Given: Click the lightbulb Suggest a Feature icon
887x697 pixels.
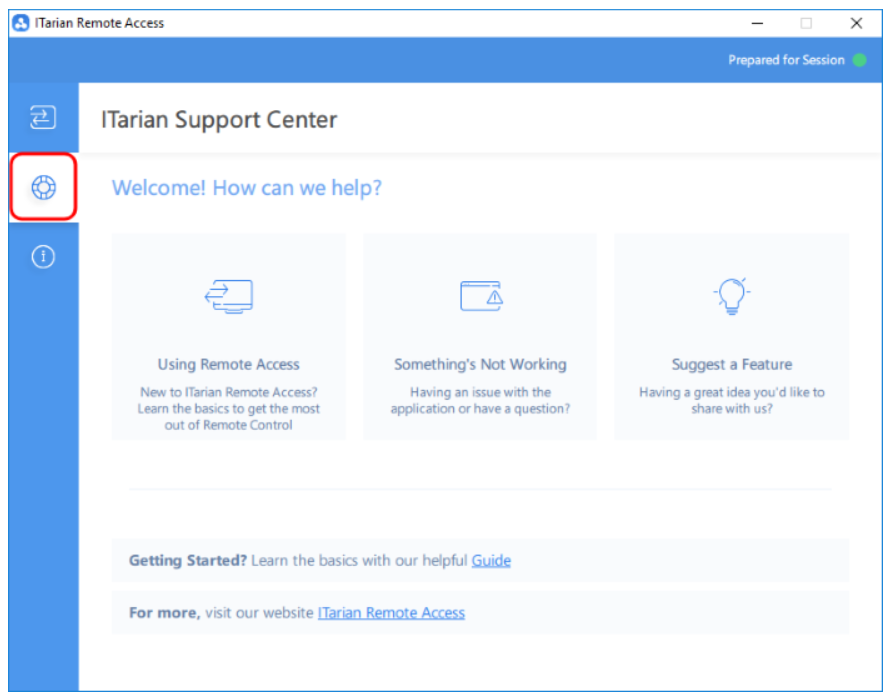Looking at the screenshot, I should 731,297.
